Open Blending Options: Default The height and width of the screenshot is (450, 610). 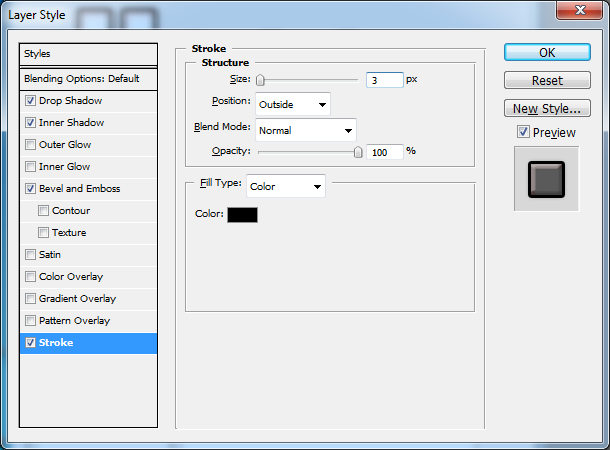pyautogui.click(x=88, y=79)
